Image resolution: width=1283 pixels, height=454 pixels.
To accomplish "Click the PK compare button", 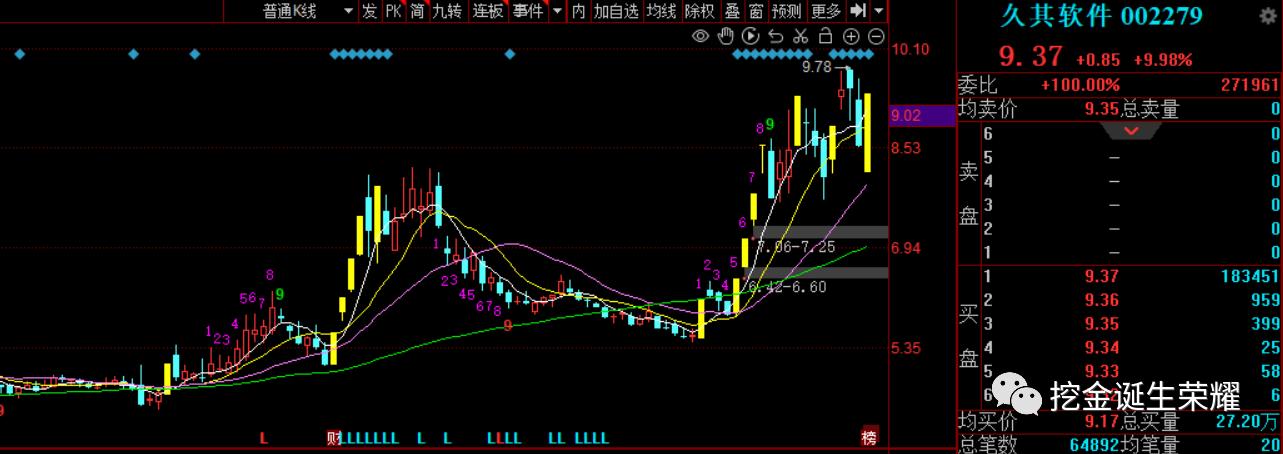I will (x=392, y=11).
